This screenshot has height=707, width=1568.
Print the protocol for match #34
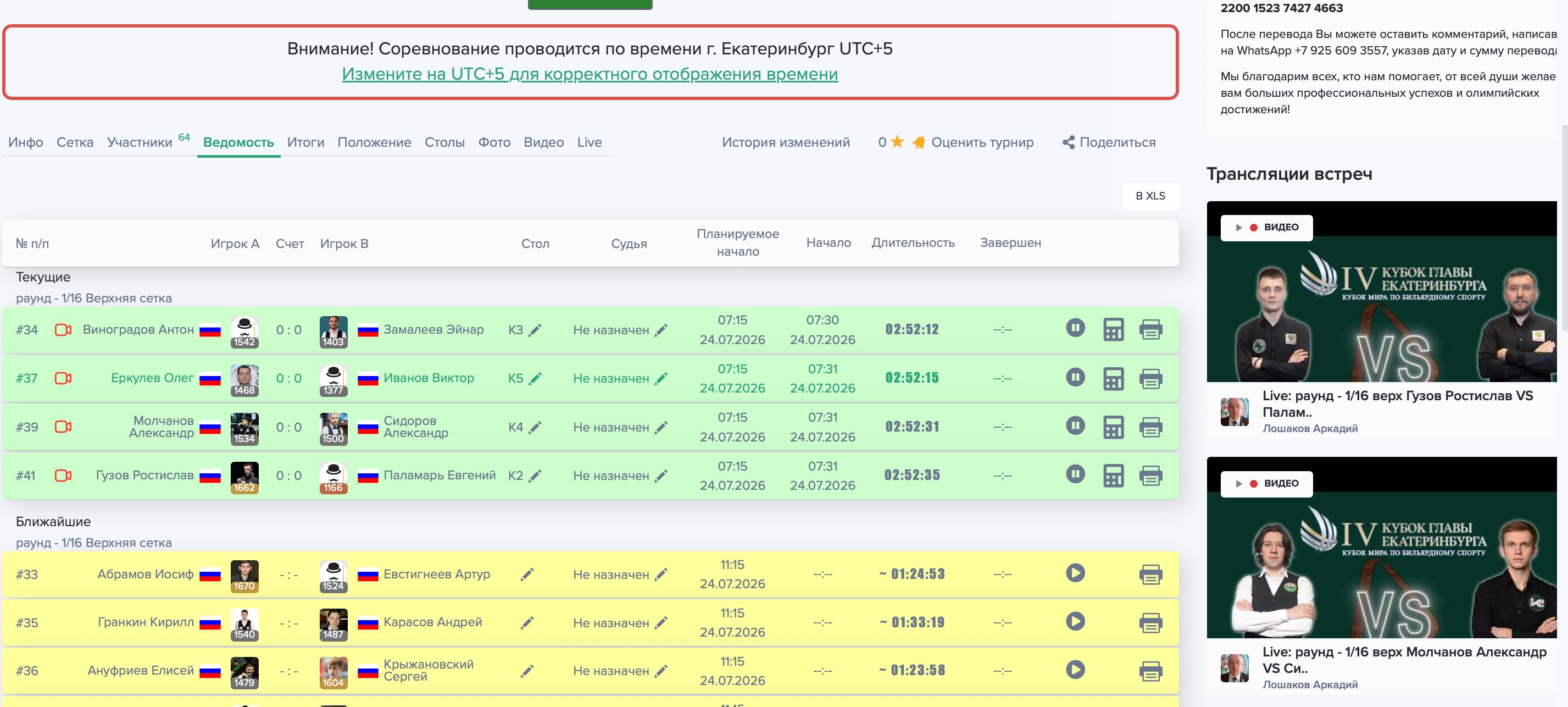pyautogui.click(x=1150, y=329)
